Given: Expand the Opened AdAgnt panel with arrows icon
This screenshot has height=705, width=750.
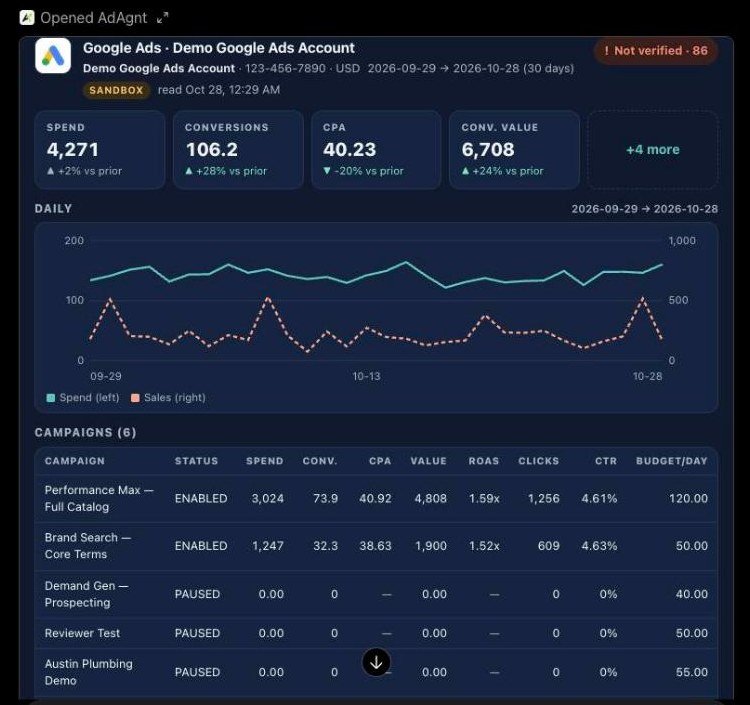Looking at the screenshot, I should click(x=163, y=18).
